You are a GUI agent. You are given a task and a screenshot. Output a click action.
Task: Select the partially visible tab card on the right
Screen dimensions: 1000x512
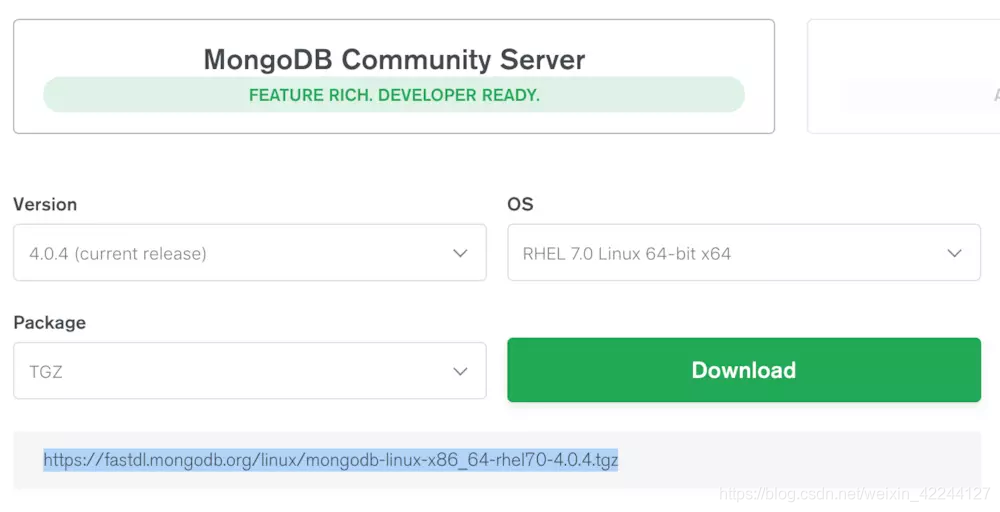click(904, 77)
